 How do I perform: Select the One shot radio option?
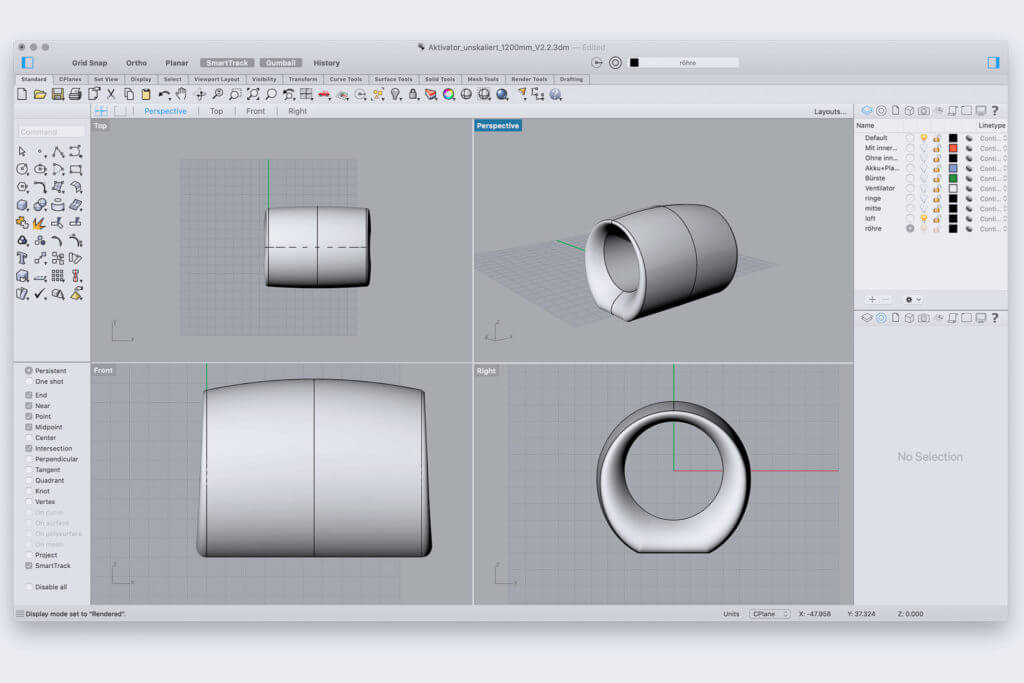pyautogui.click(x=29, y=381)
